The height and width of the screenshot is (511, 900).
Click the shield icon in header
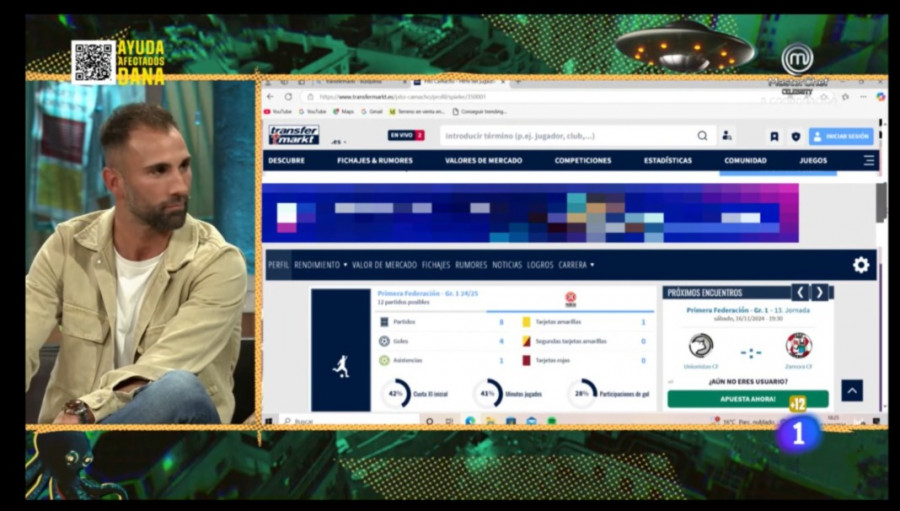796,137
